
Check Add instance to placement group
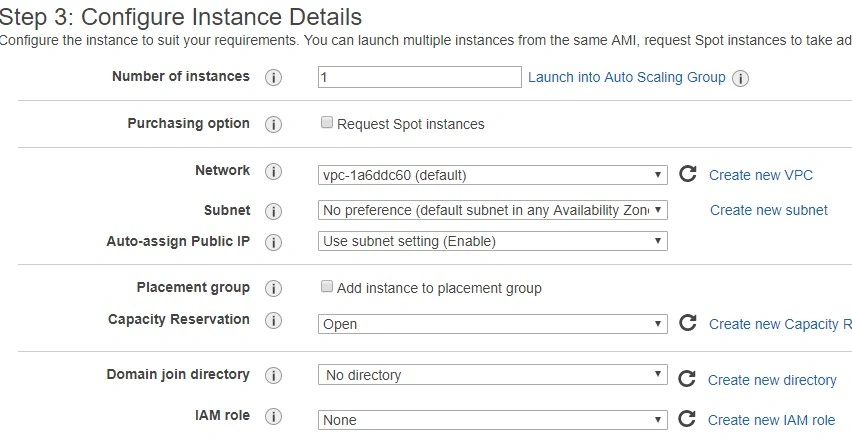click(327, 286)
